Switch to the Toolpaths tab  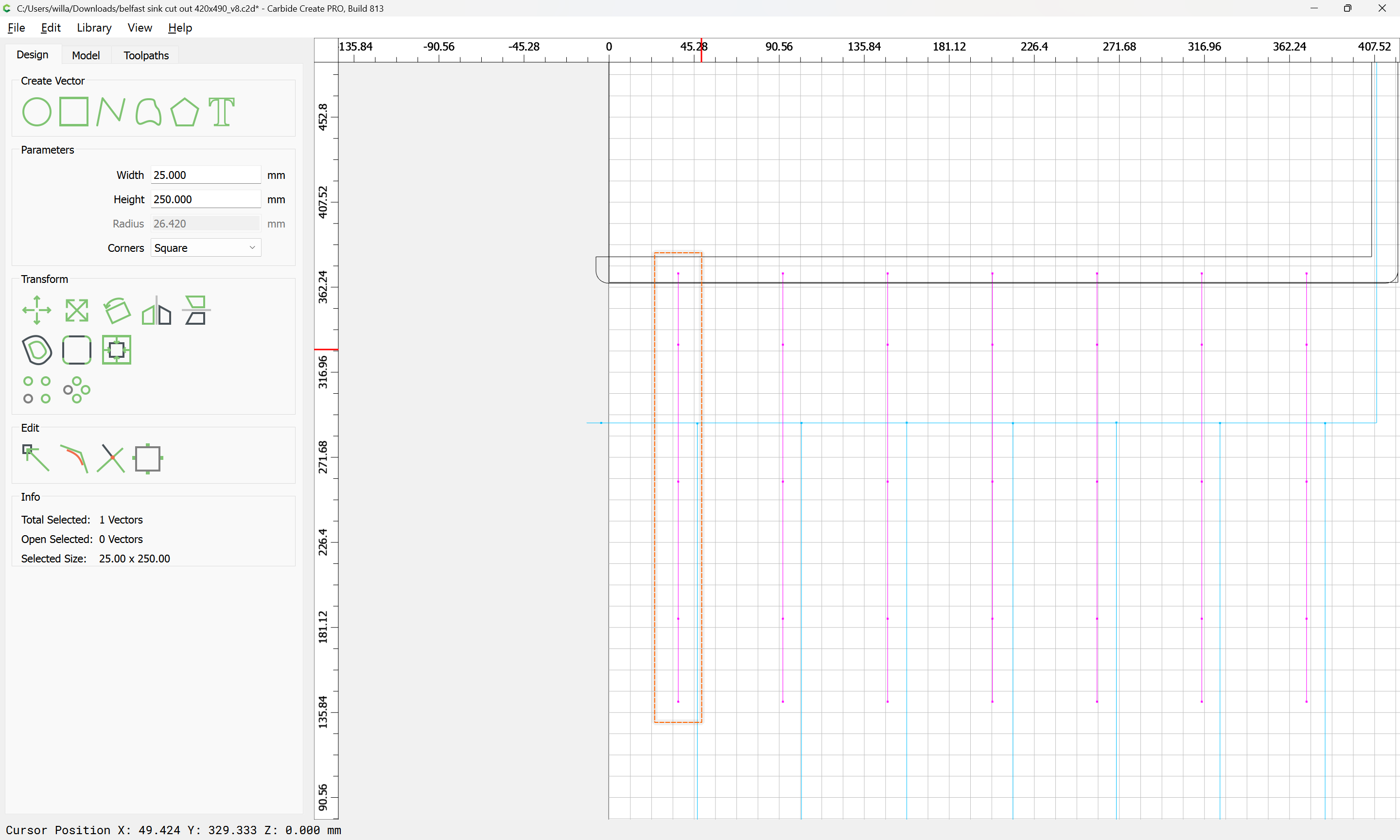point(146,55)
